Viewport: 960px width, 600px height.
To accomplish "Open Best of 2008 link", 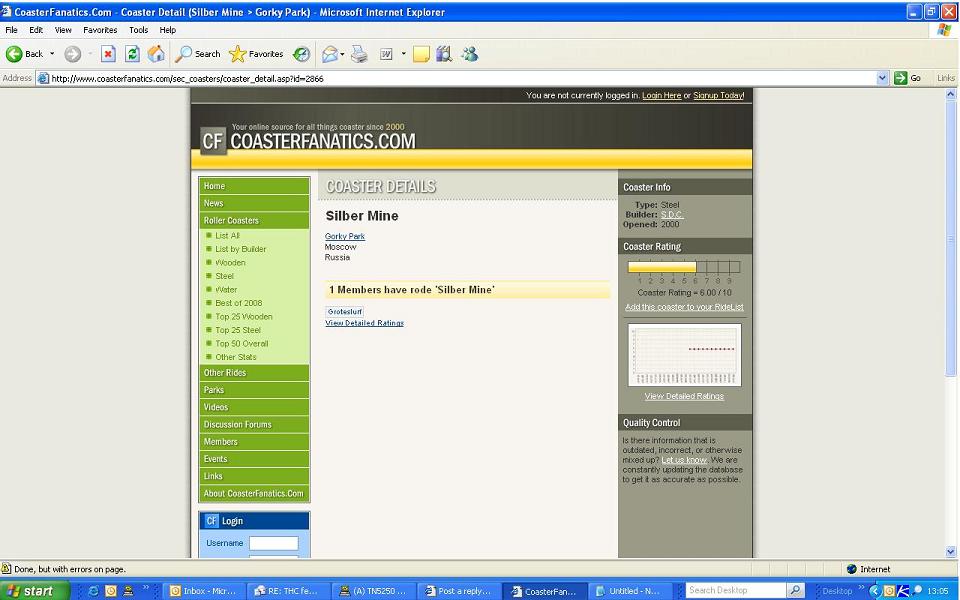I will (239, 303).
